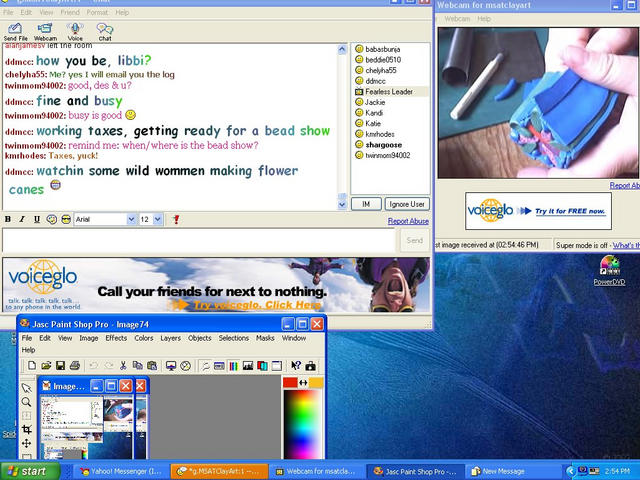Swap foreground and background colors arrow

pyautogui.click(x=303, y=382)
